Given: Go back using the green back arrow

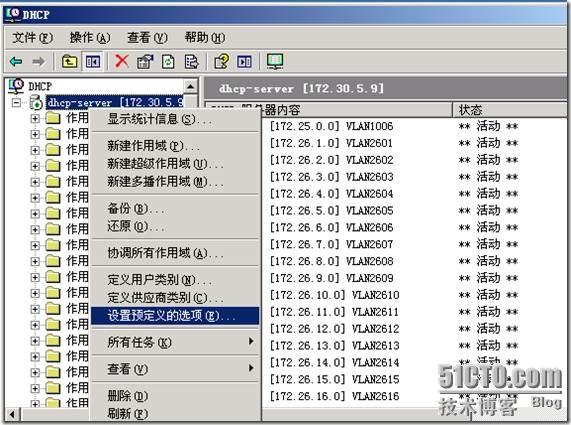Looking at the screenshot, I should (x=16, y=62).
